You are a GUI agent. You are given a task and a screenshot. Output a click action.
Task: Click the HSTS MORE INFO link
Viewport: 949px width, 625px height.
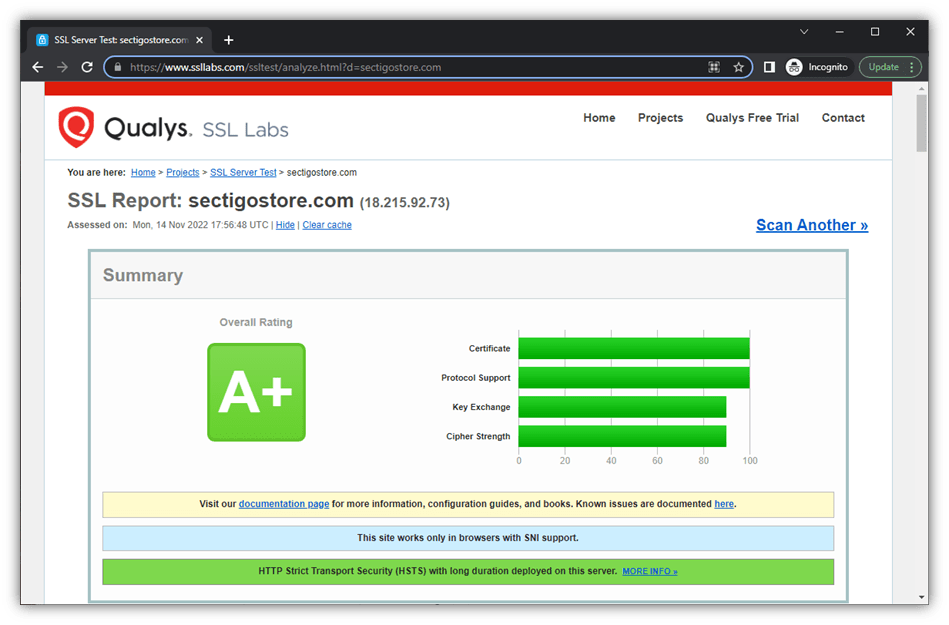(x=649, y=571)
